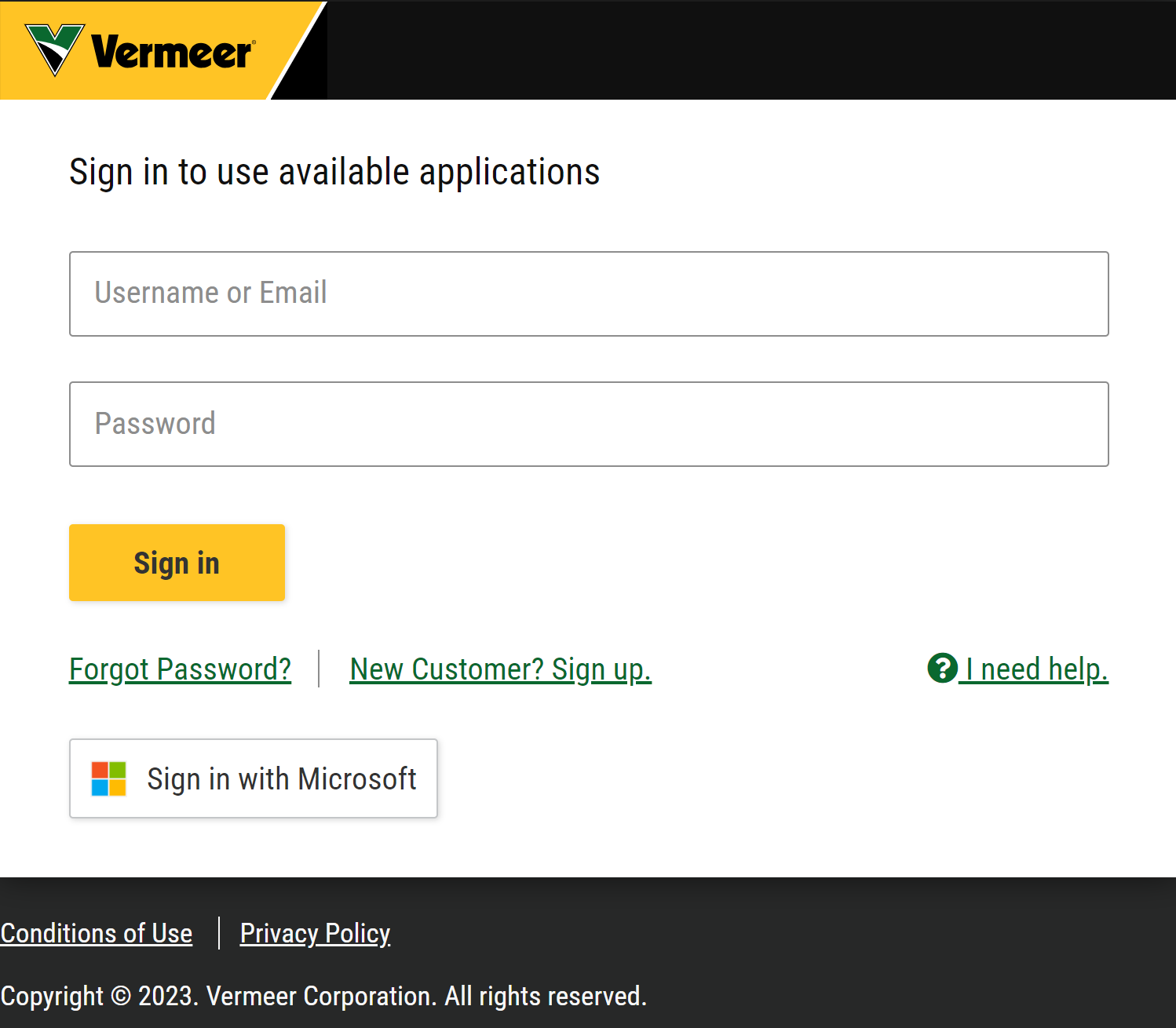Click the © symbol in the footer
The image size is (1176, 1028).
[121, 995]
